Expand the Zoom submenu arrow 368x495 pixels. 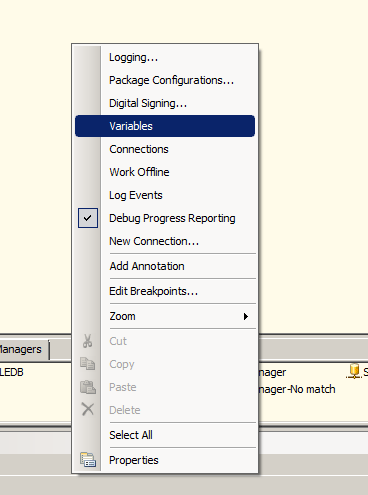(246, 316)
